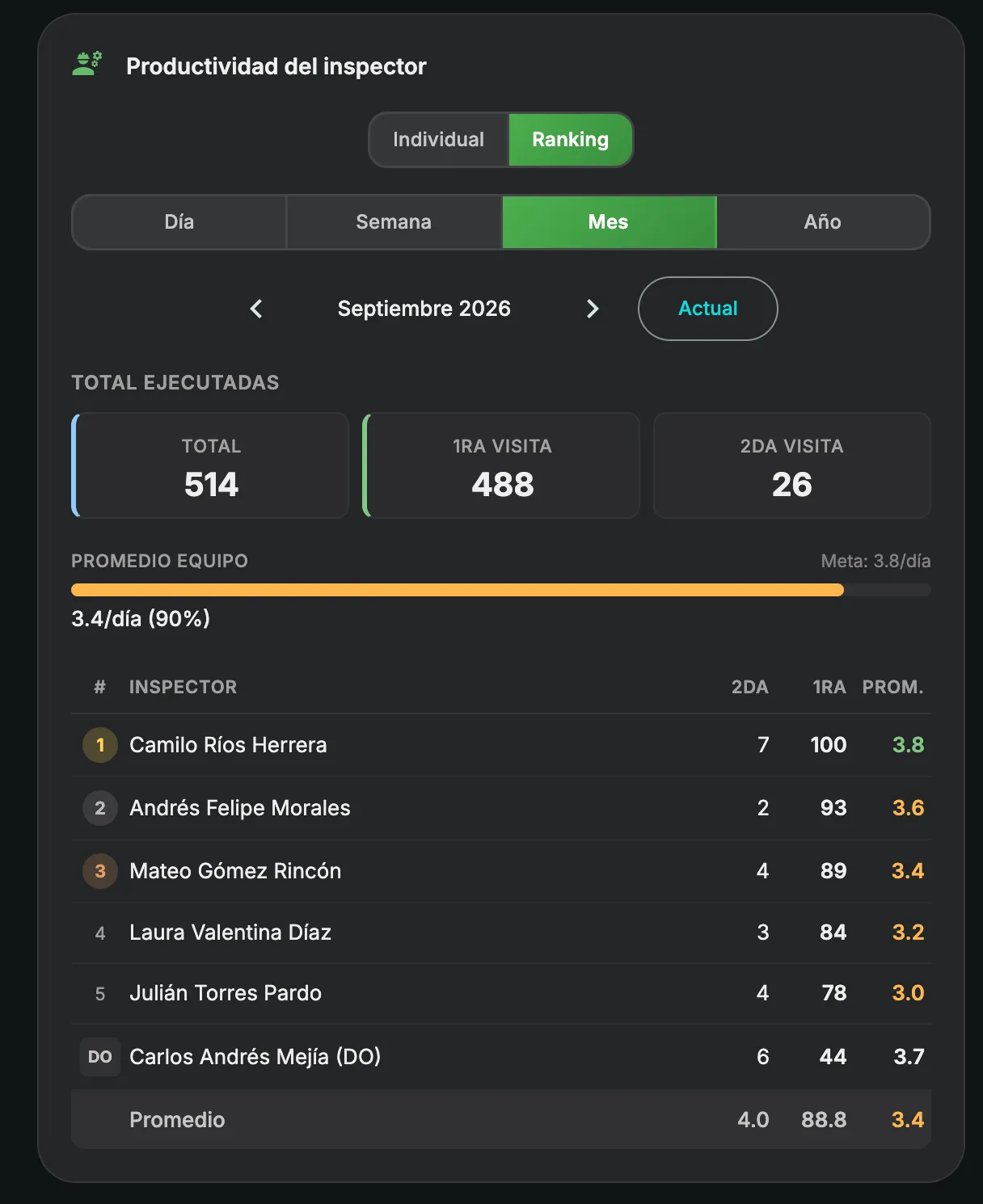983x1204 pixels.
Task: Click the 1RA VISITA 488 card
Action: (x=501, y=465)
